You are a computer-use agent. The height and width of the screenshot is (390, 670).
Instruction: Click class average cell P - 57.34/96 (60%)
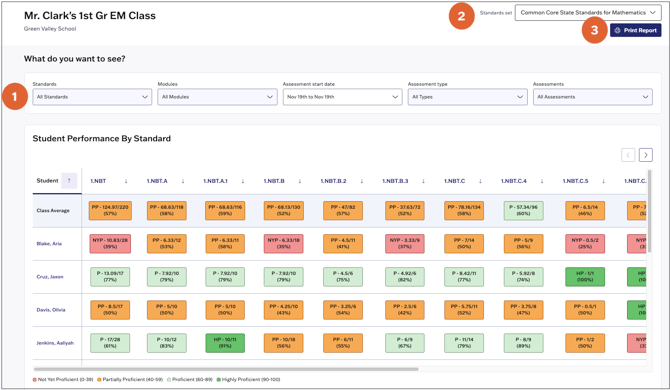[x=523, y=211]
